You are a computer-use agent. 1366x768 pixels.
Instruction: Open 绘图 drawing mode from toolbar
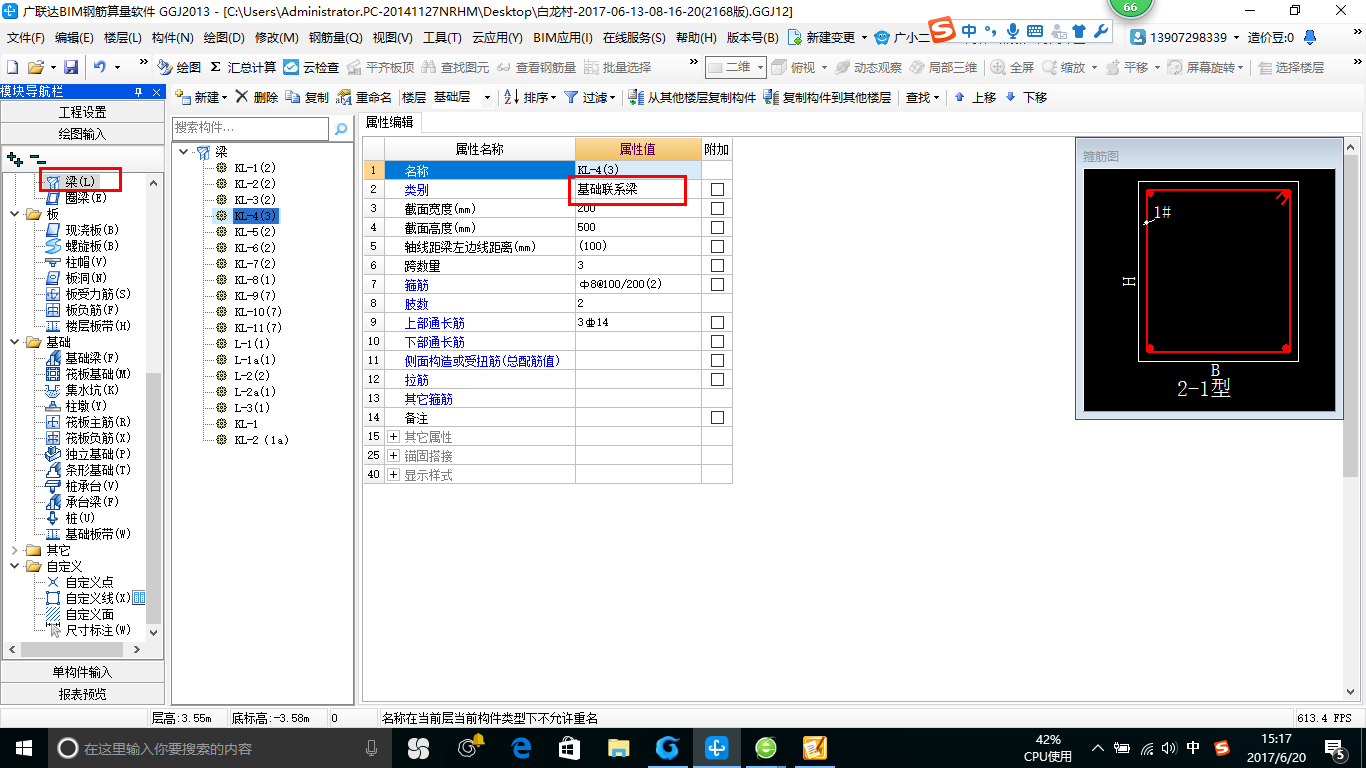coord(179,67)
